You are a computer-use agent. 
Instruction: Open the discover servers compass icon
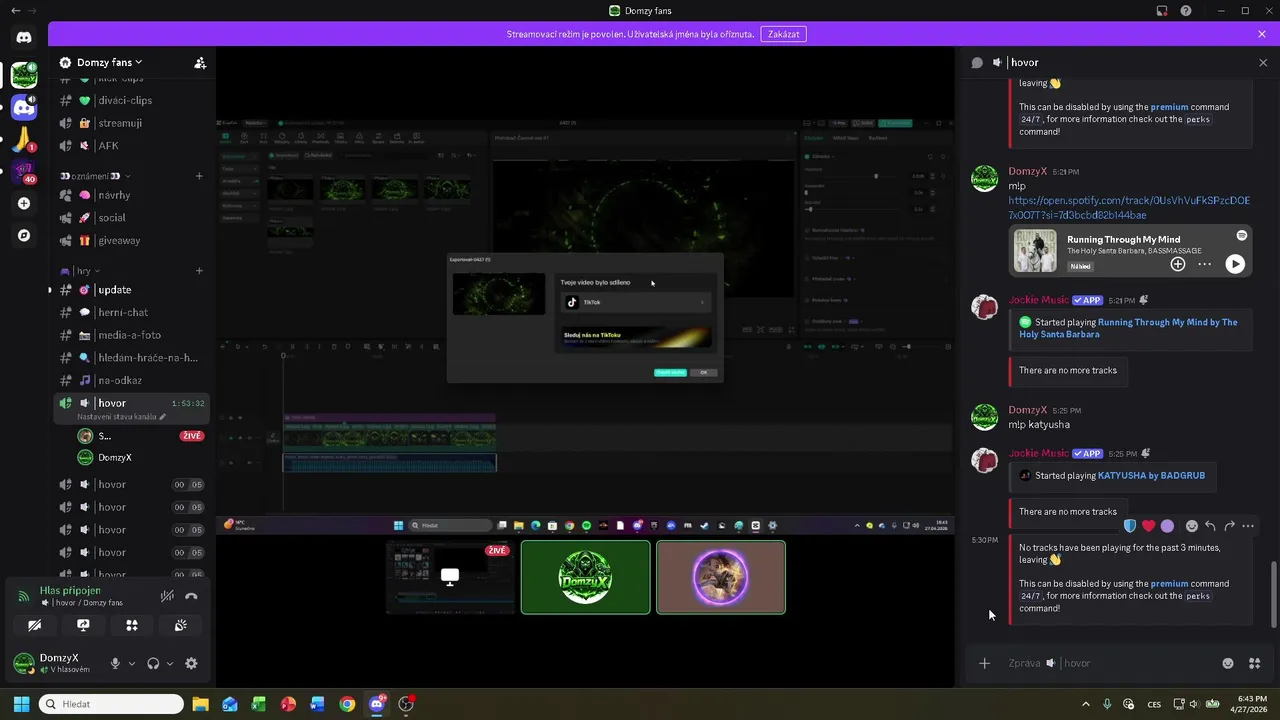pyautogui.click(x=24, y=236)
